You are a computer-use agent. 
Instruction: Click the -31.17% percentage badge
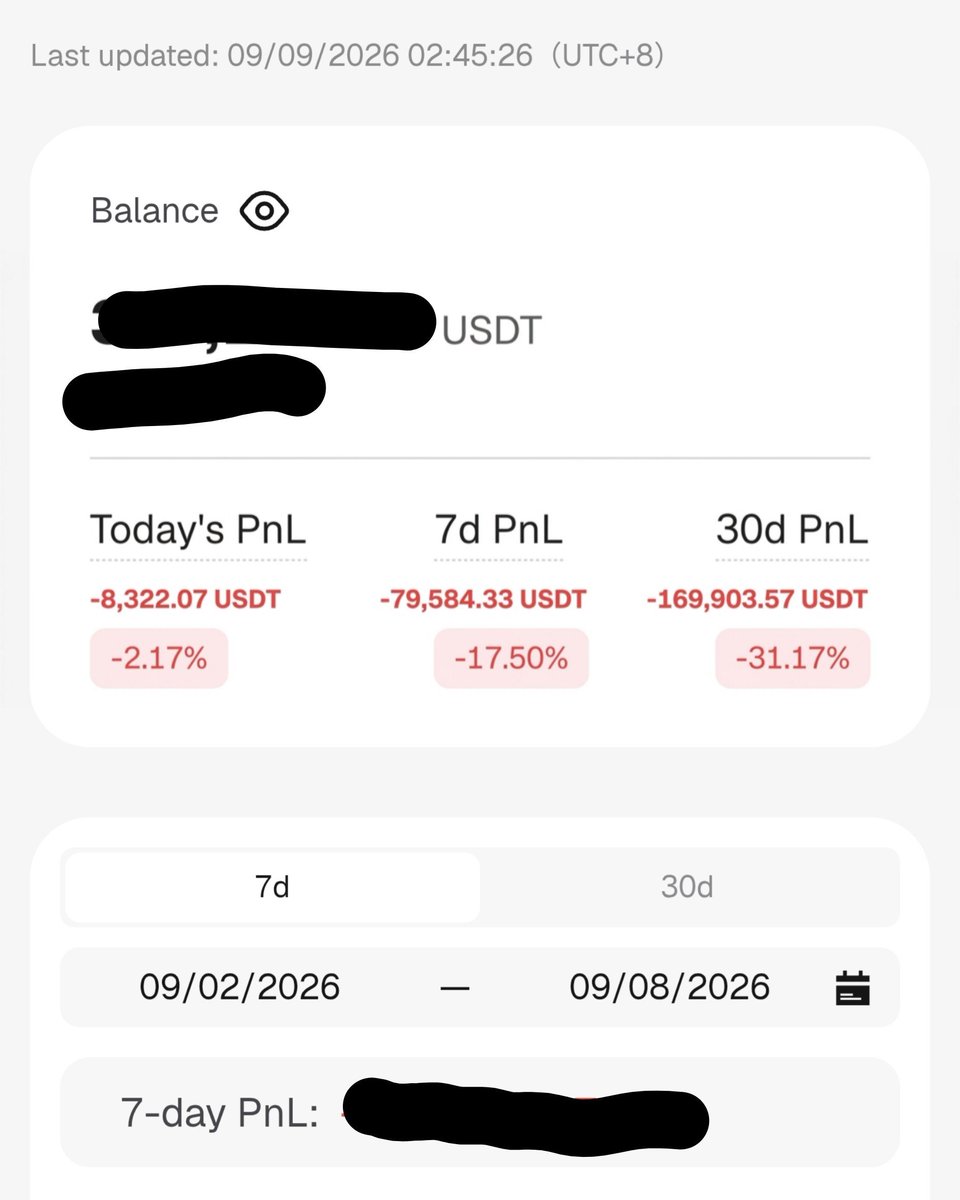pos(793,659)
